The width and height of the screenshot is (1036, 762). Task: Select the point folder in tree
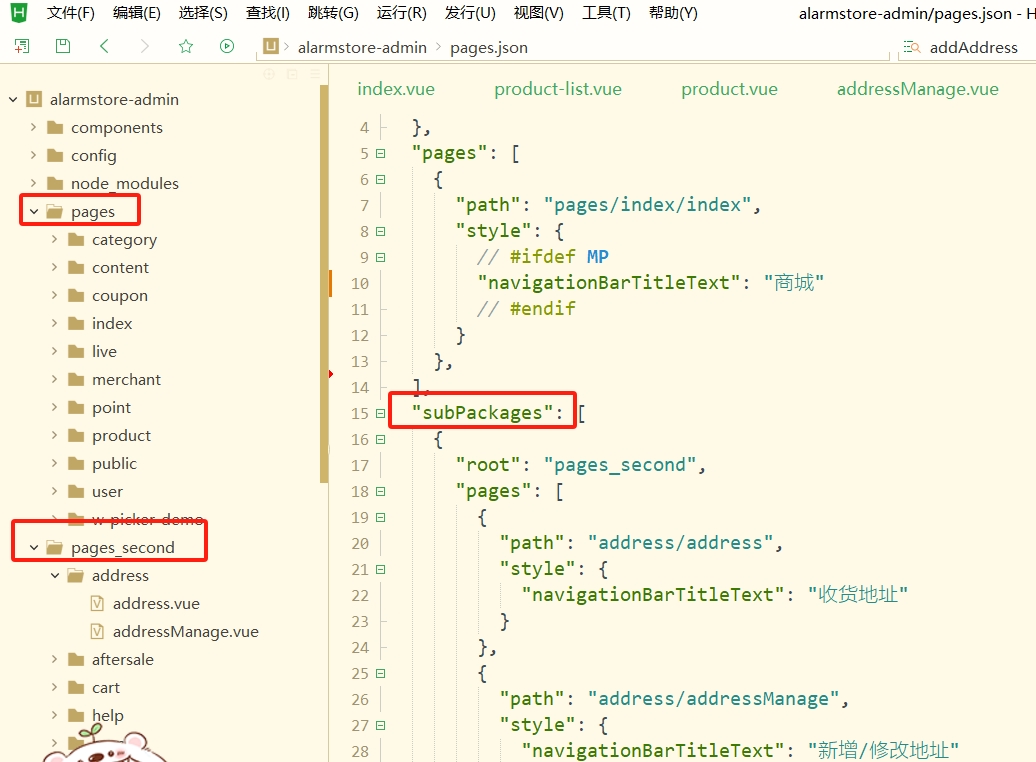pyautogui.click(x=111, y=407)
